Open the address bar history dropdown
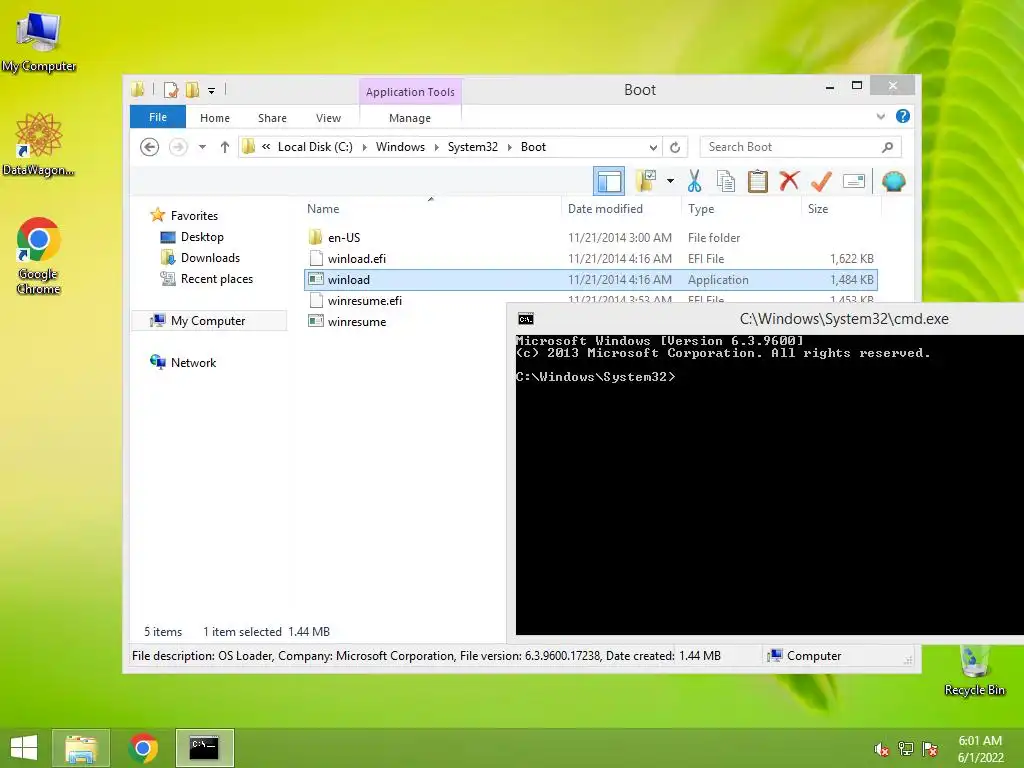The width and height of the screenshot is (1024, 768). [653, 147]
